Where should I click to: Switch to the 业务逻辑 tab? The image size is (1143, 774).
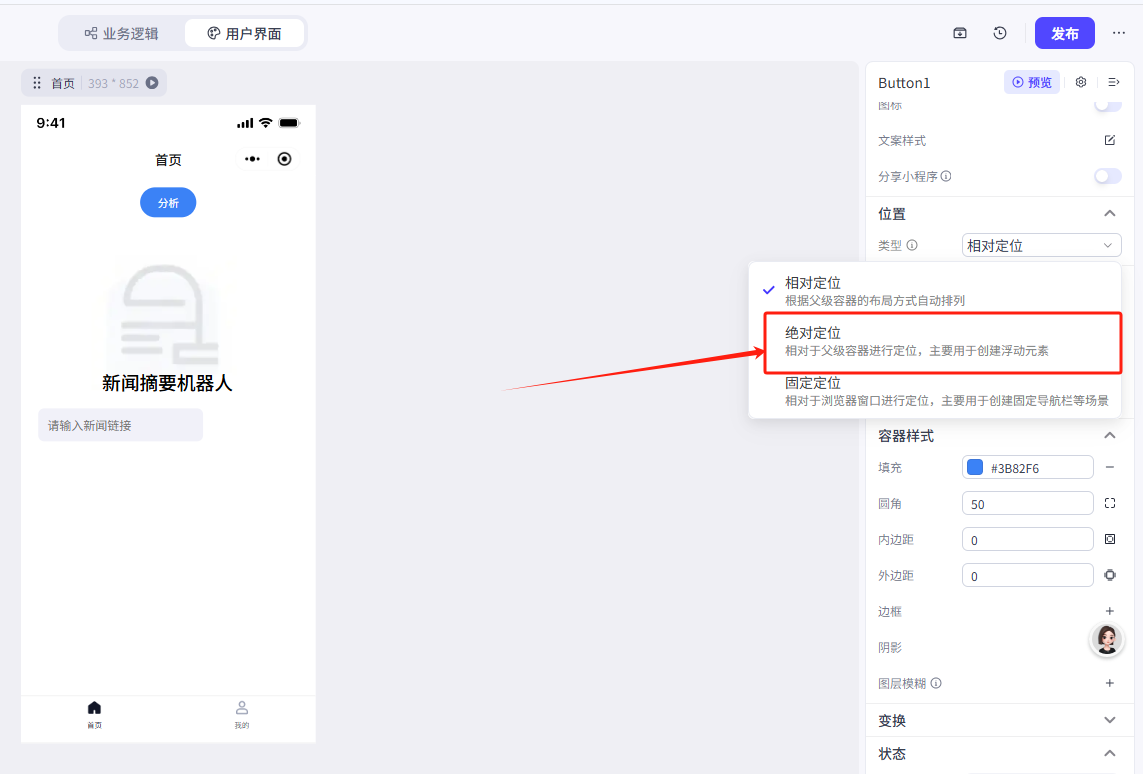click(122, 33)
